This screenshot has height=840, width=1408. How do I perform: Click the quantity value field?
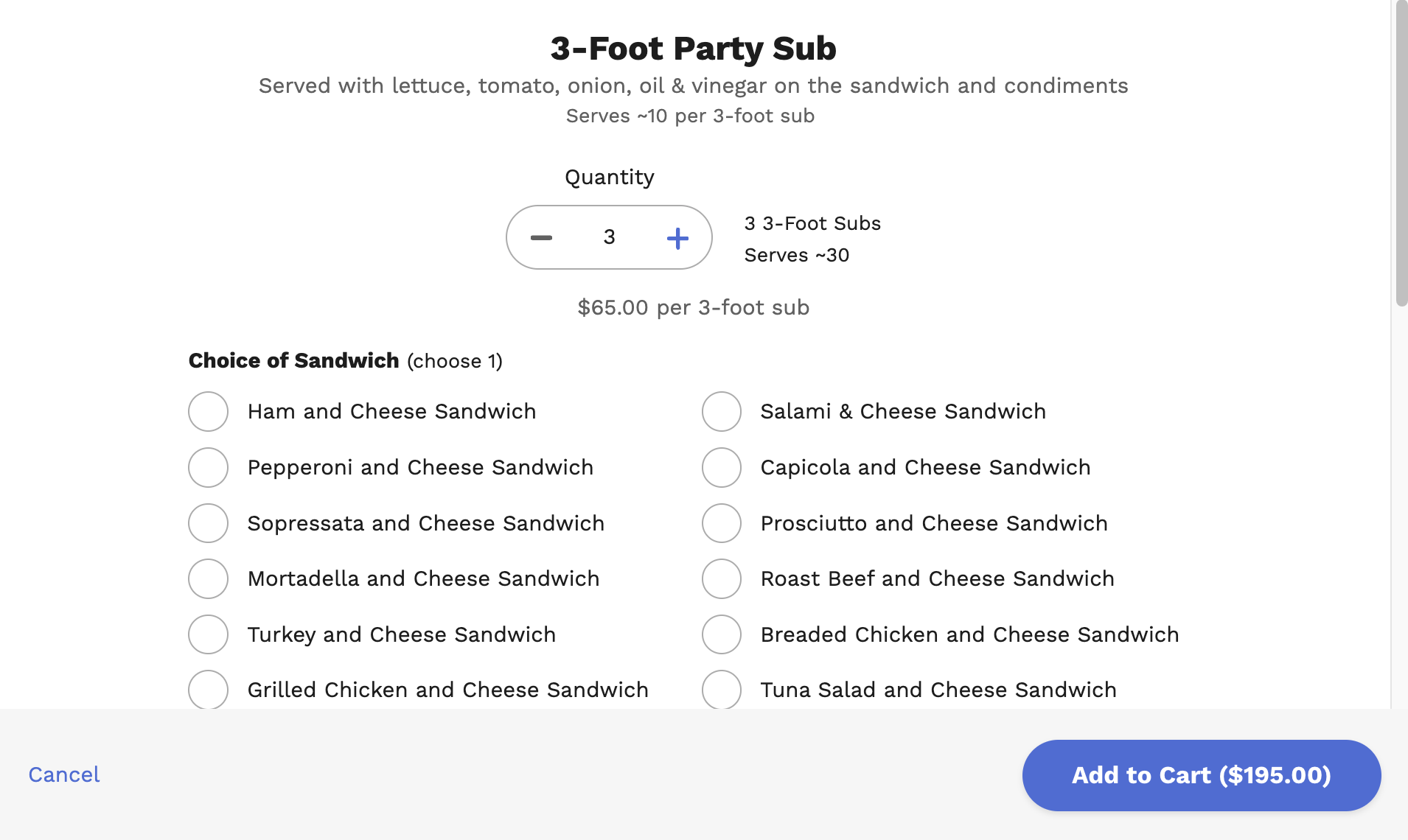[610, 237]
